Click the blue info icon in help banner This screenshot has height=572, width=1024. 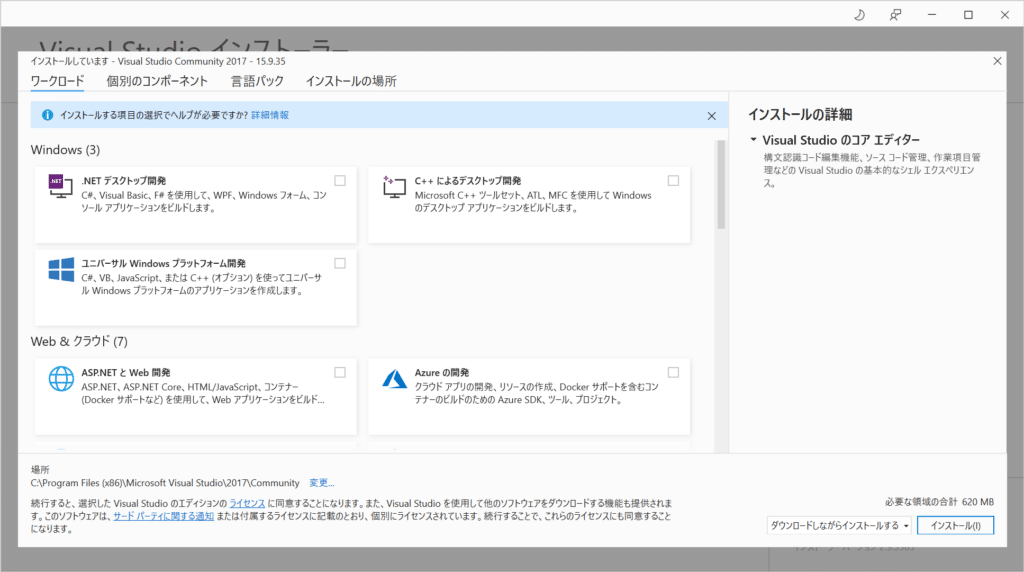coord(46,115)
